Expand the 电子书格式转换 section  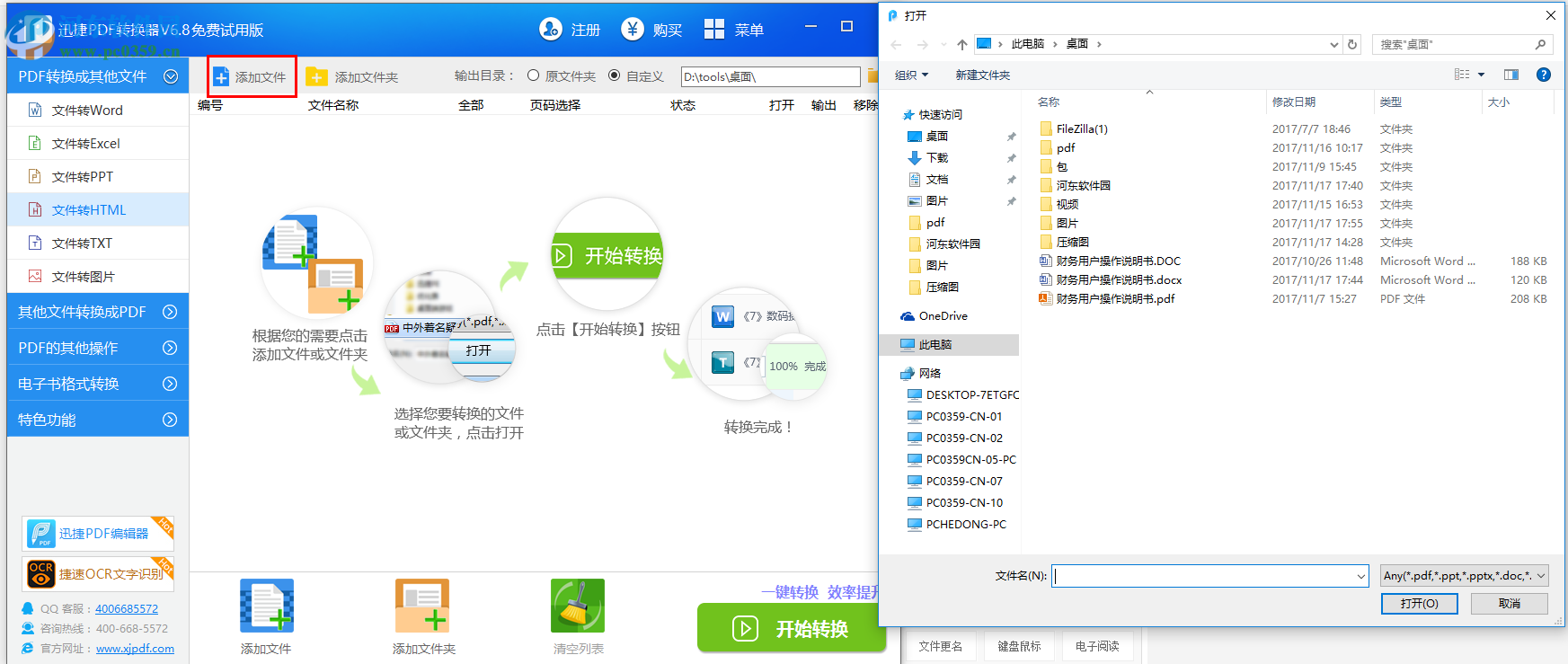coord(98,384)
